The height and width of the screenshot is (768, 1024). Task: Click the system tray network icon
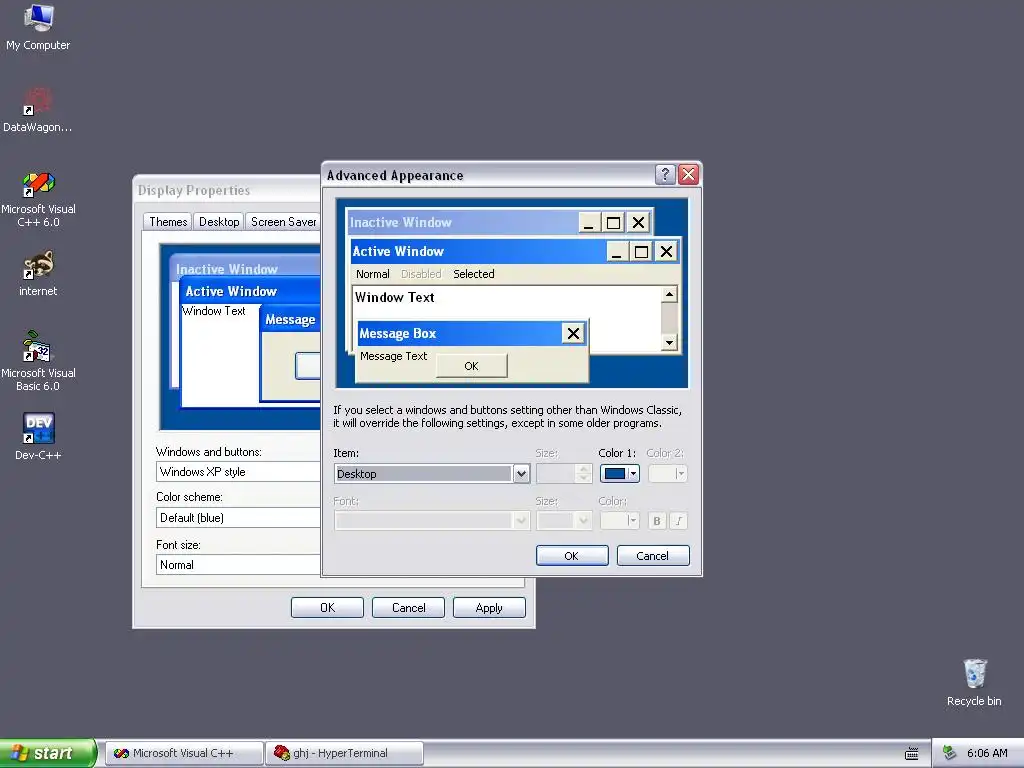pyautogui.click(x=950, y=753)
